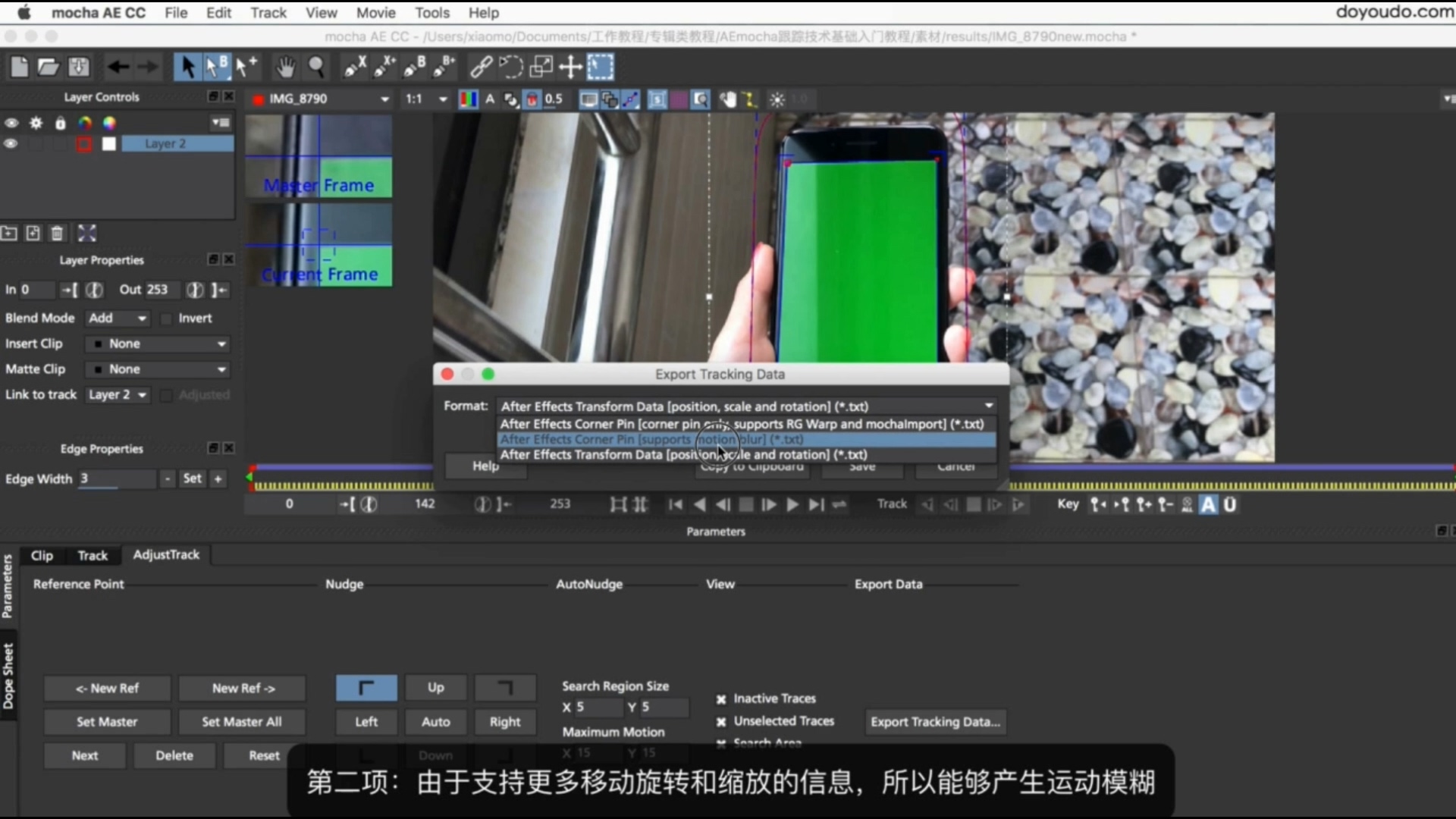The image size is (1456, 819).
Task: Click the Zoom Timeline to In/Out icon
Action: [619, 504]
